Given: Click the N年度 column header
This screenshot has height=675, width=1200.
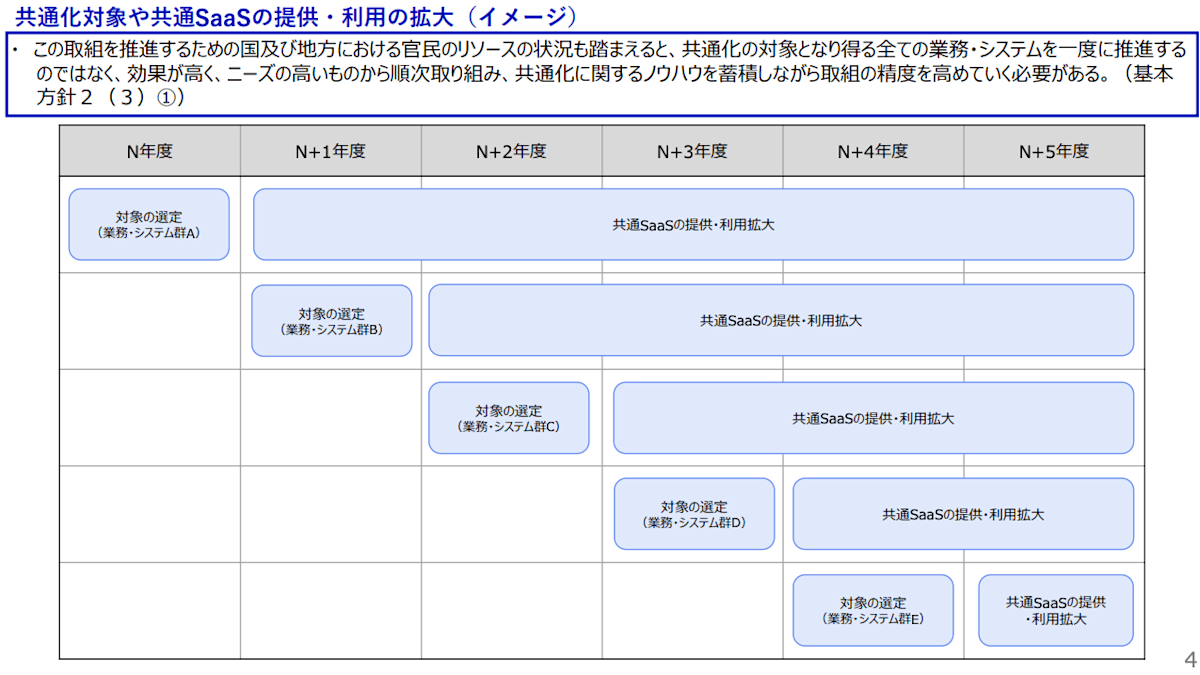Looking at the screenshot, I should 150,151.
